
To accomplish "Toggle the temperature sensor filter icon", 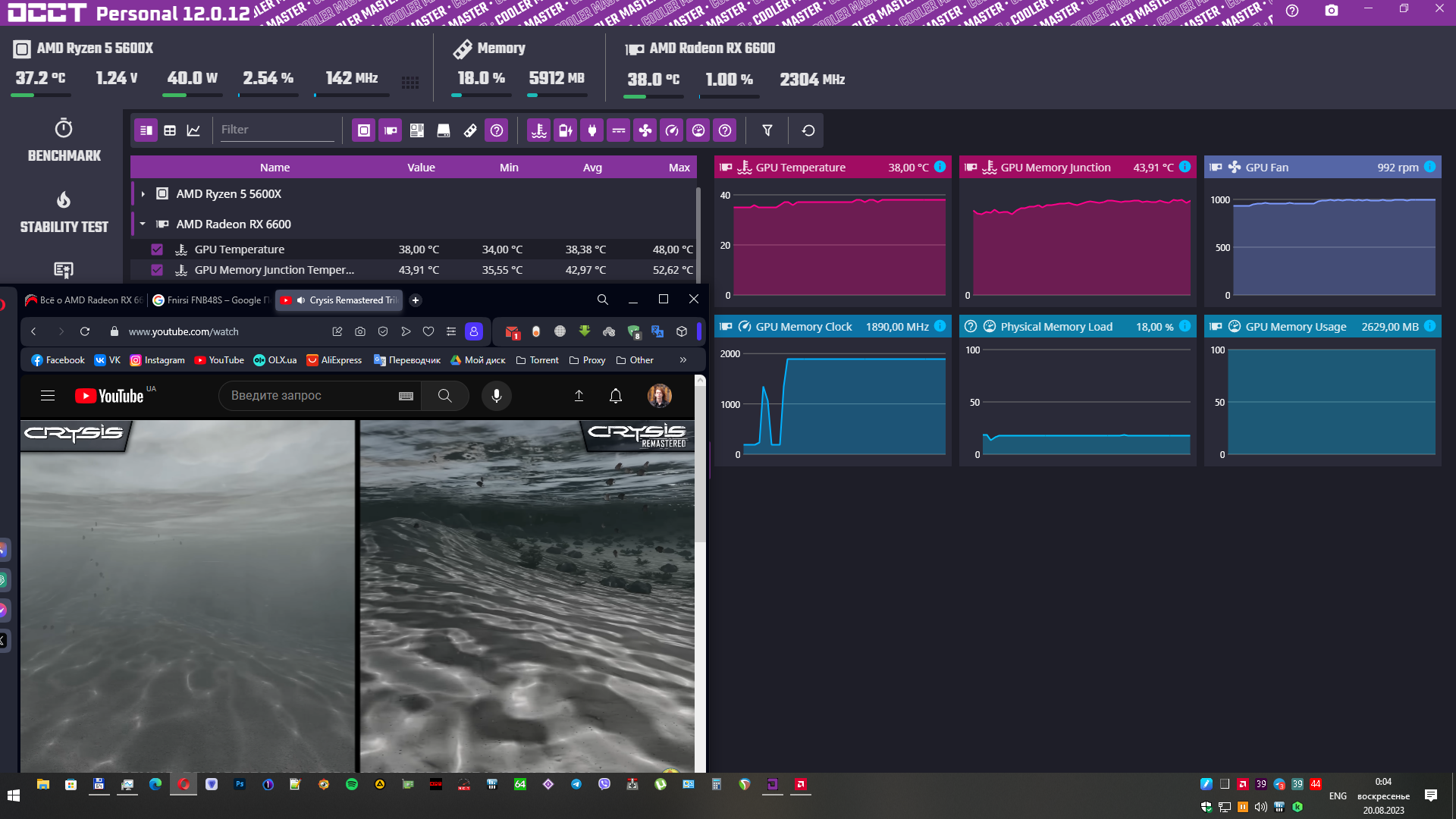I will point(538,130).
